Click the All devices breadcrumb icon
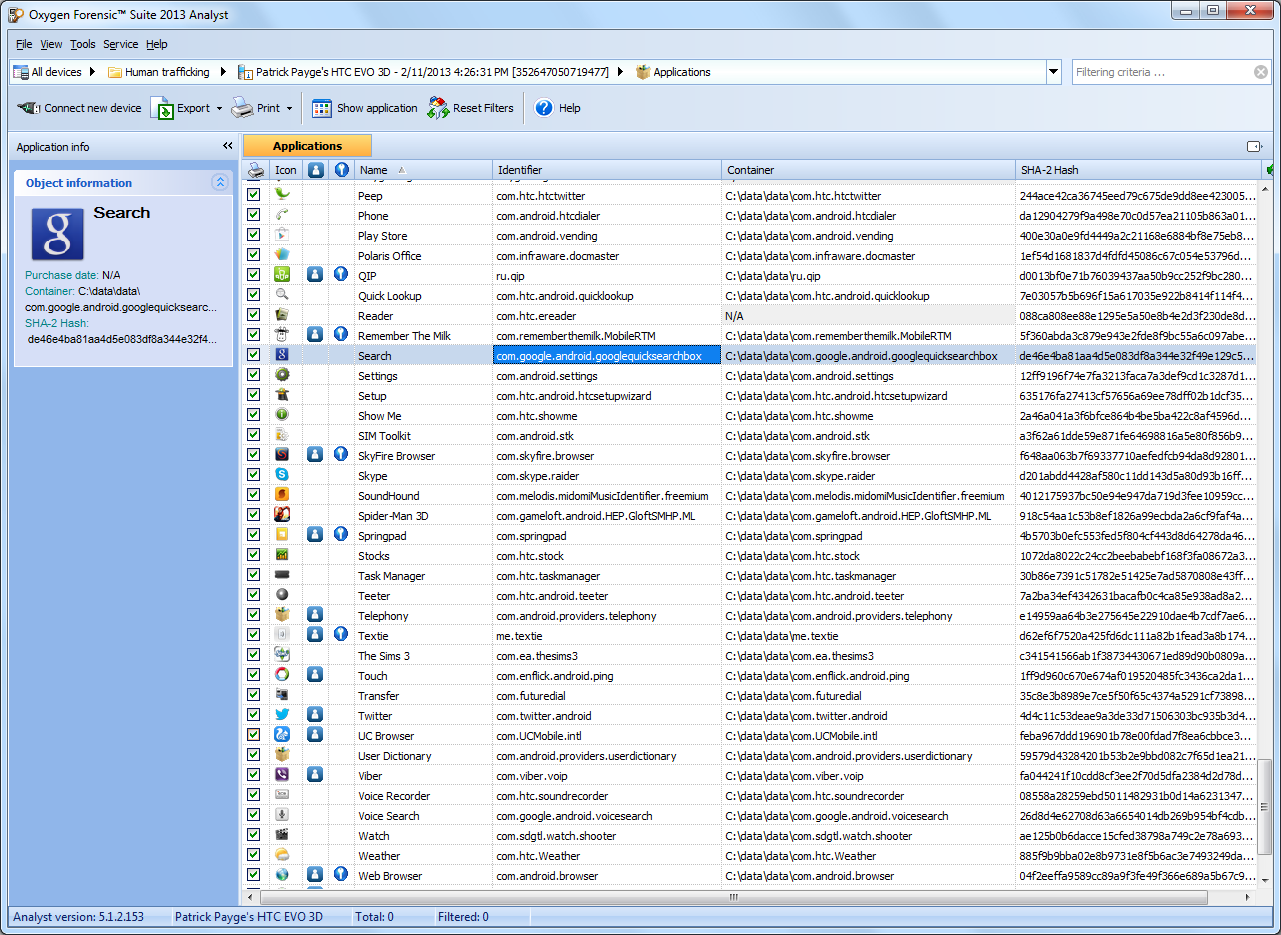The width and height of the screenshot is (1281, 935). (x=21, y=72)
